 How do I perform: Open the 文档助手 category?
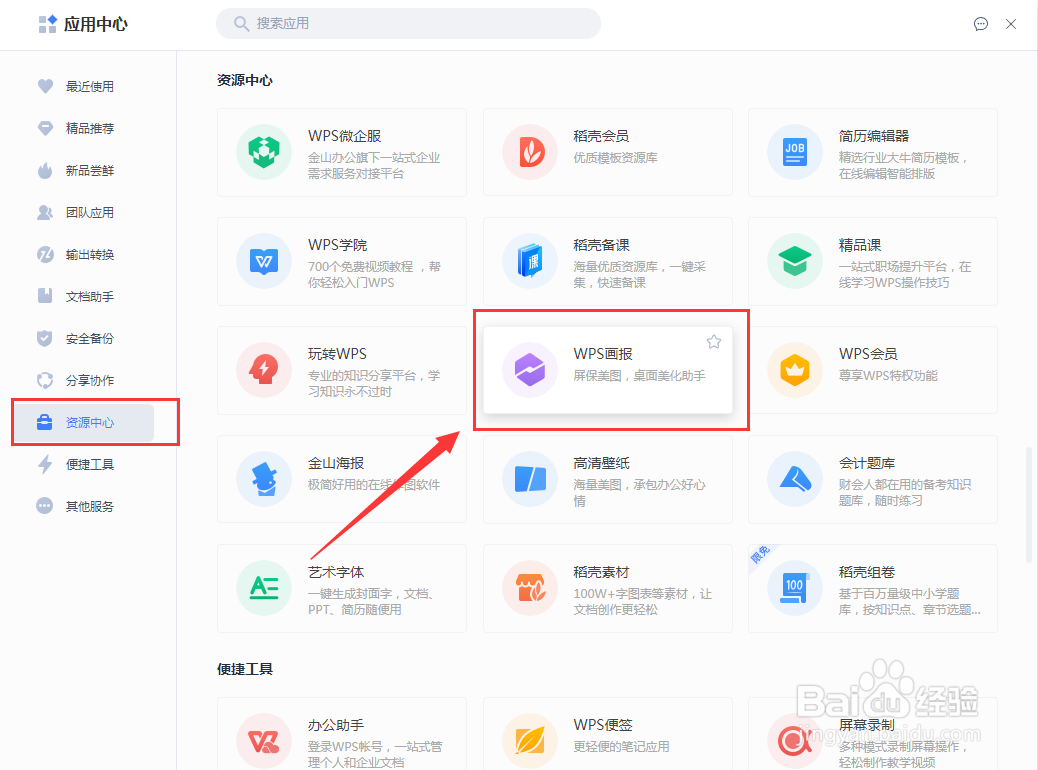(x=89, y=297)
